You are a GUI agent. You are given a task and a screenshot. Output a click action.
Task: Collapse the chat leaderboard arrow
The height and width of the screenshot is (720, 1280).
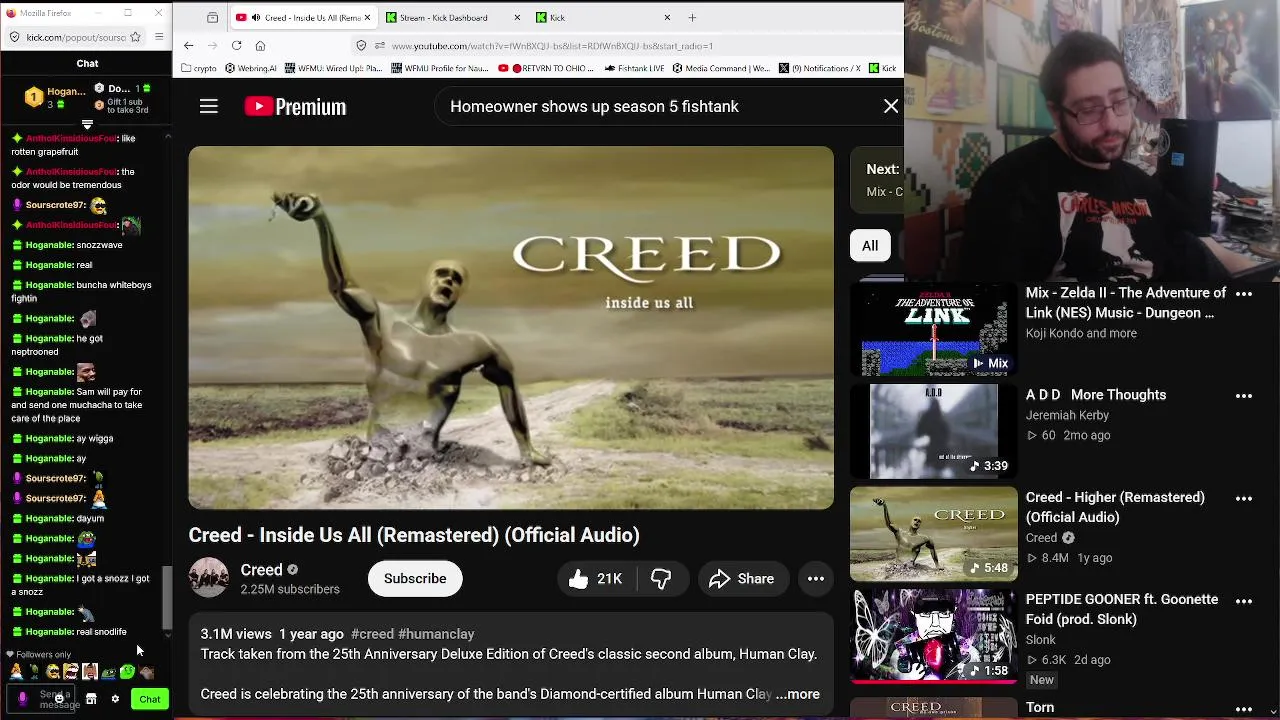pyautogui.click(x=88, y=124)
